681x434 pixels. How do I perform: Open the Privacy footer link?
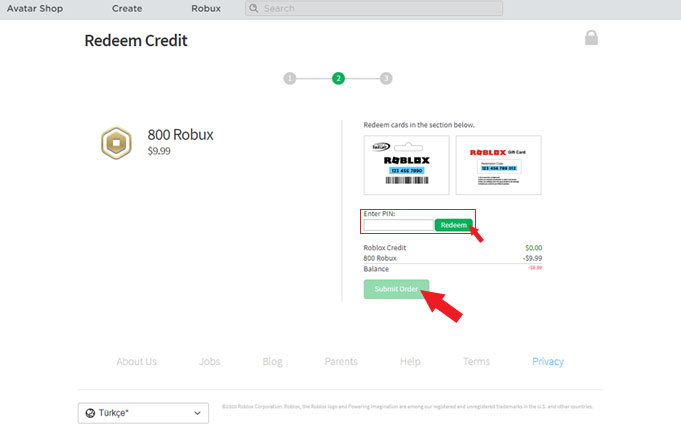coord(548,362)
